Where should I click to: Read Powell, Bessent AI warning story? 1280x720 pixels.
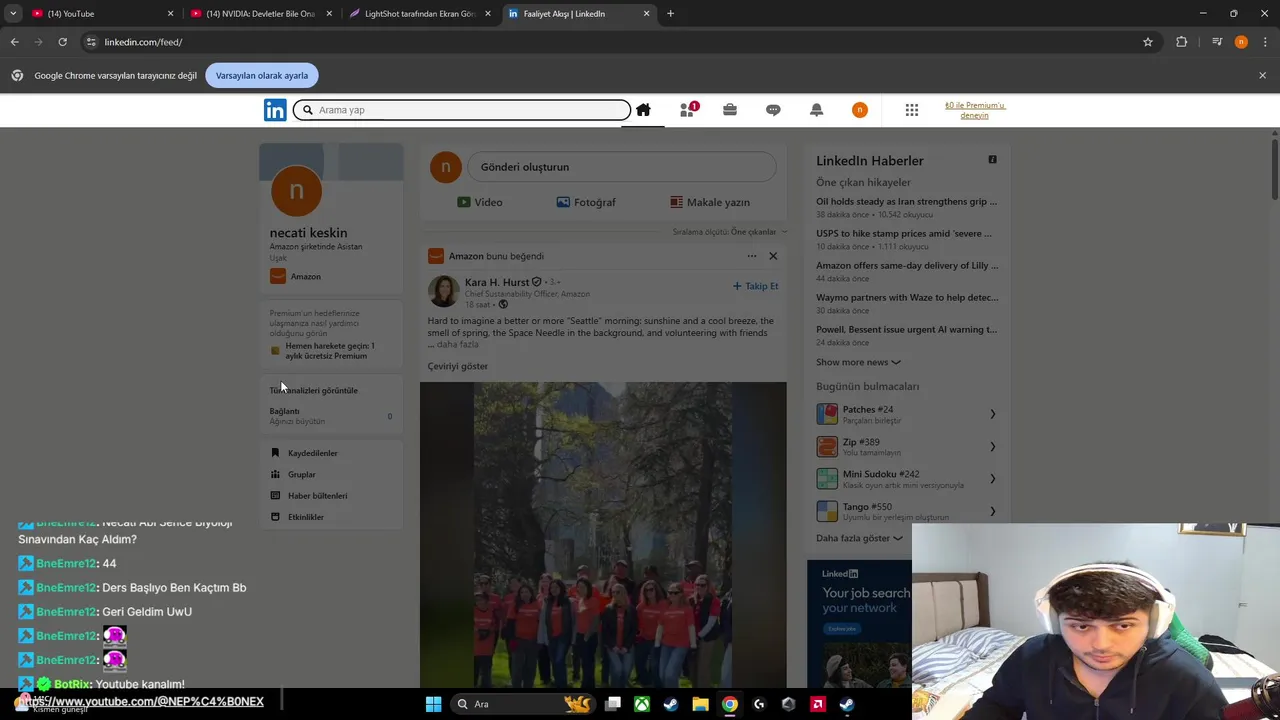[906, 330]
